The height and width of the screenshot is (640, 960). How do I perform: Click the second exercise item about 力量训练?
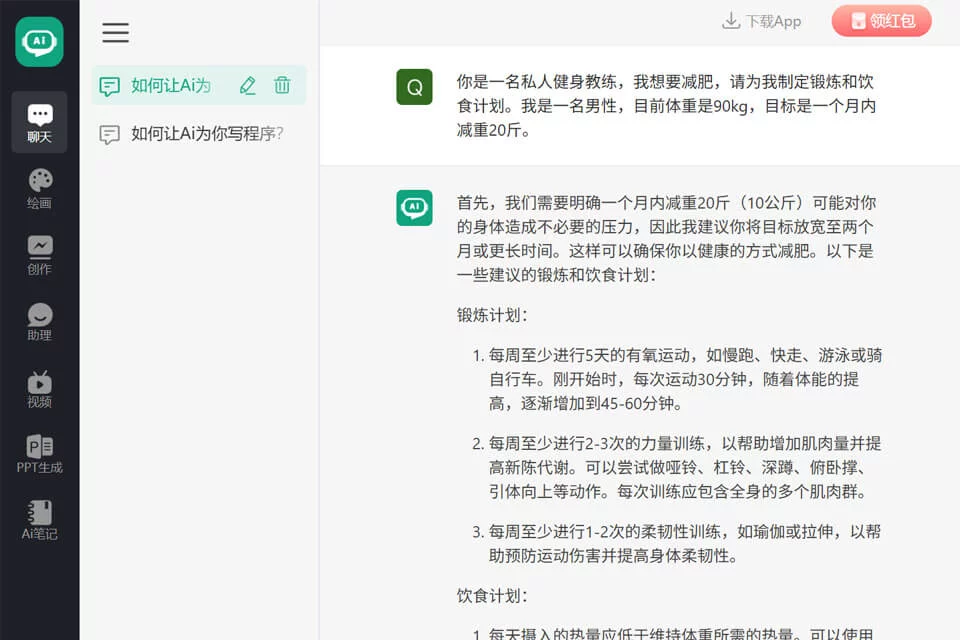677,467
